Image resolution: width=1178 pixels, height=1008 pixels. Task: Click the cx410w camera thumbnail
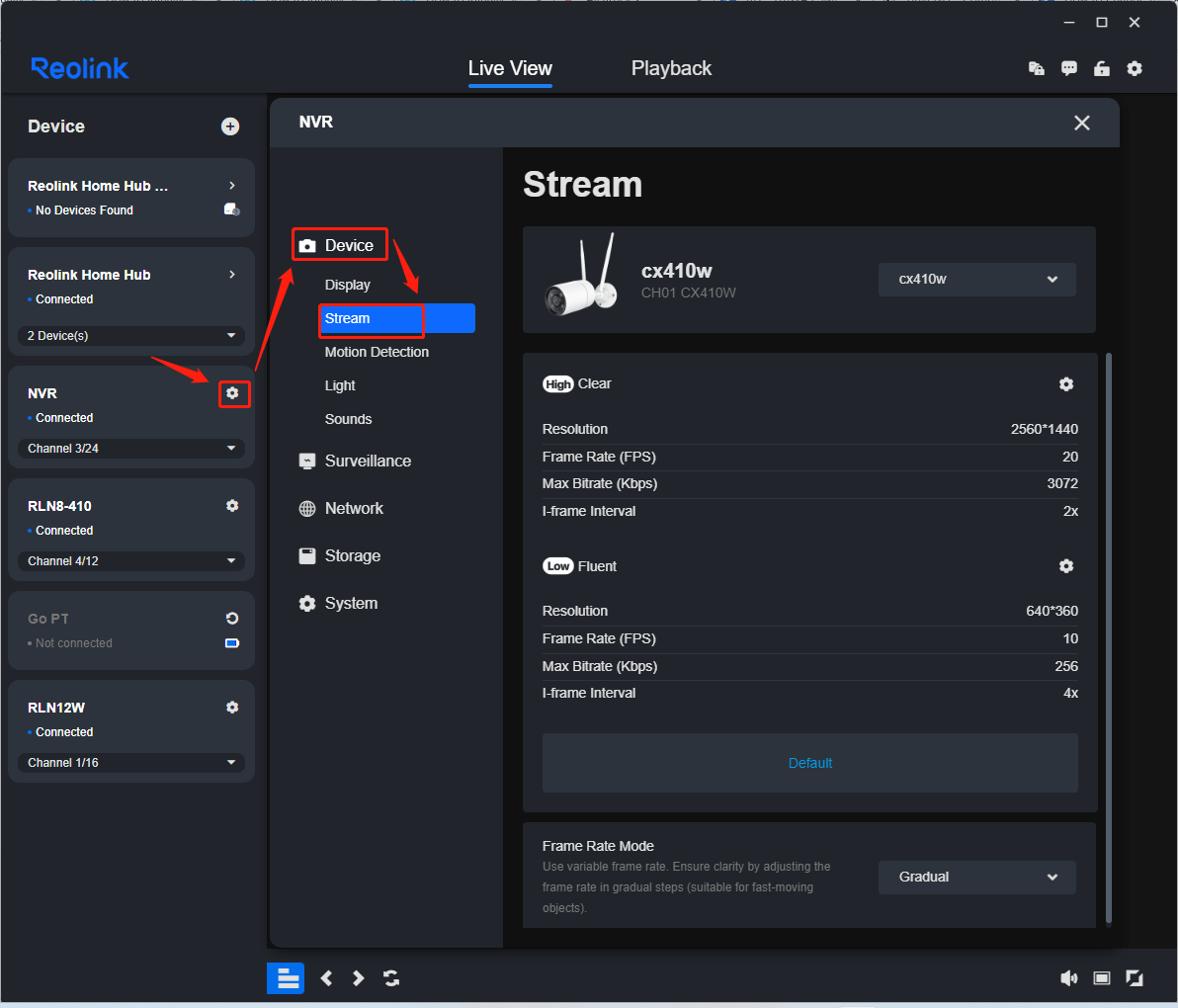coord(582,277)
